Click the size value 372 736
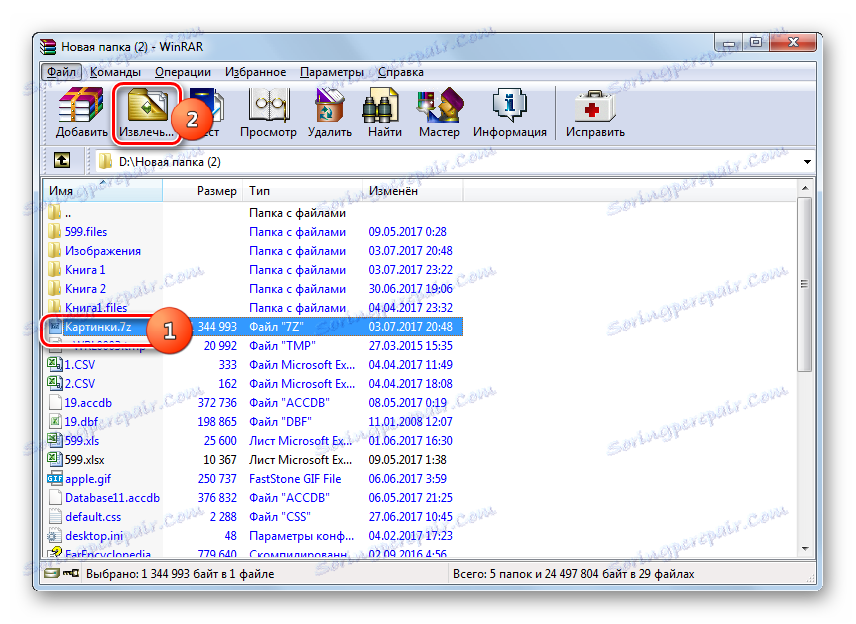This screenshot has height=624, width=856. pos(217,402)
